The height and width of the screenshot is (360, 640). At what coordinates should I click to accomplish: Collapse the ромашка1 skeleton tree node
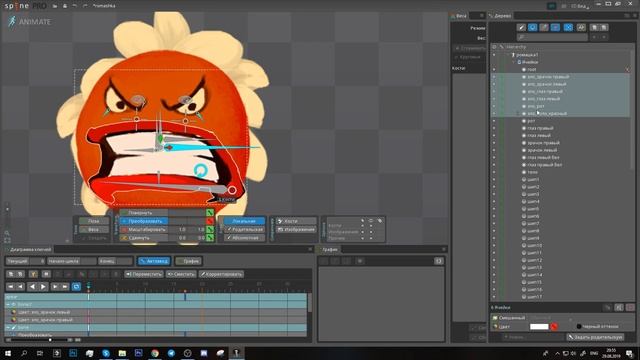click(508, 55)
